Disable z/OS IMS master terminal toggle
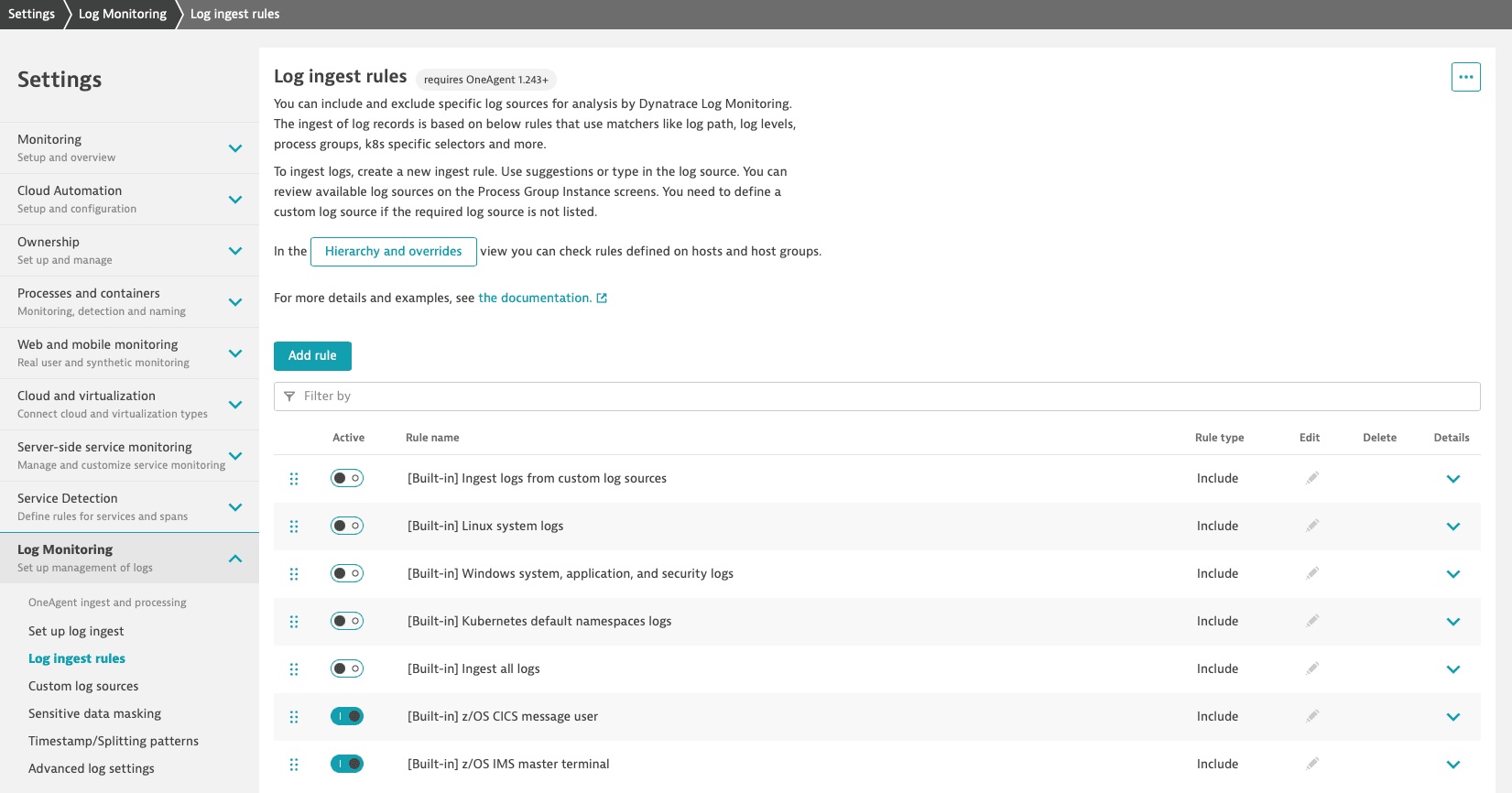The image size is (1512, 793). pyautogui.click(x=347, y=764)
